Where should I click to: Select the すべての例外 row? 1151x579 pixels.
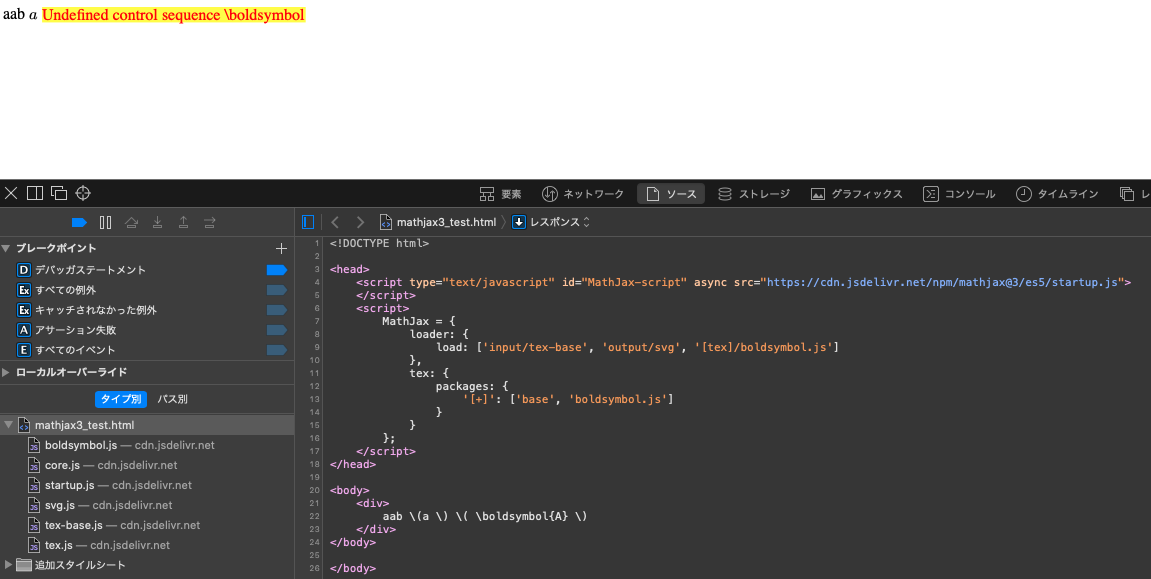pos(147,290)
